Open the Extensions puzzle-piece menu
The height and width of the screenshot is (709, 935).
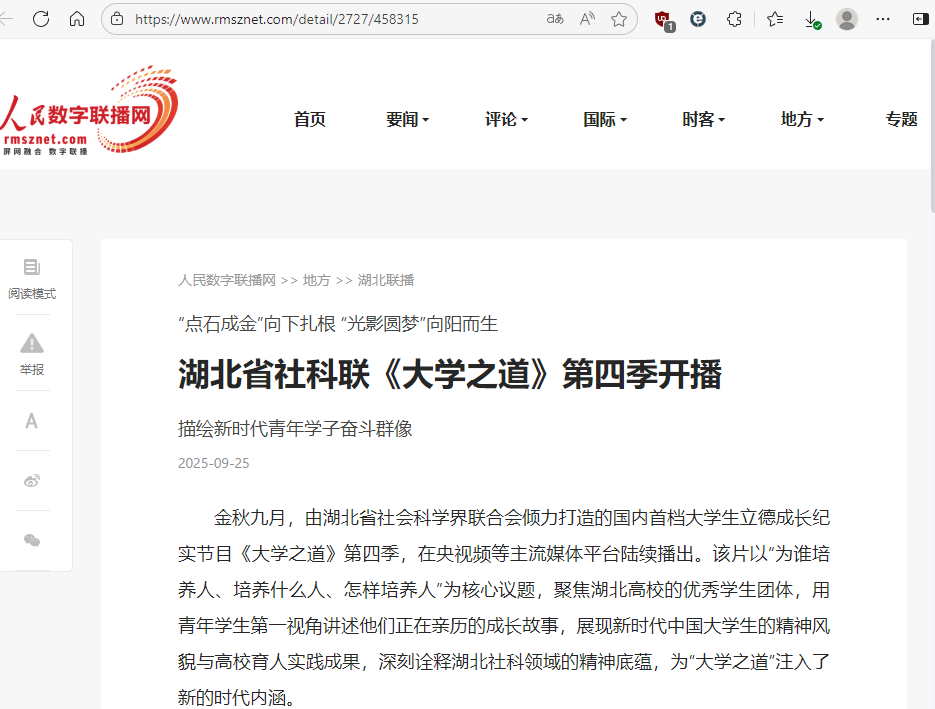click(x=734, y=19)
